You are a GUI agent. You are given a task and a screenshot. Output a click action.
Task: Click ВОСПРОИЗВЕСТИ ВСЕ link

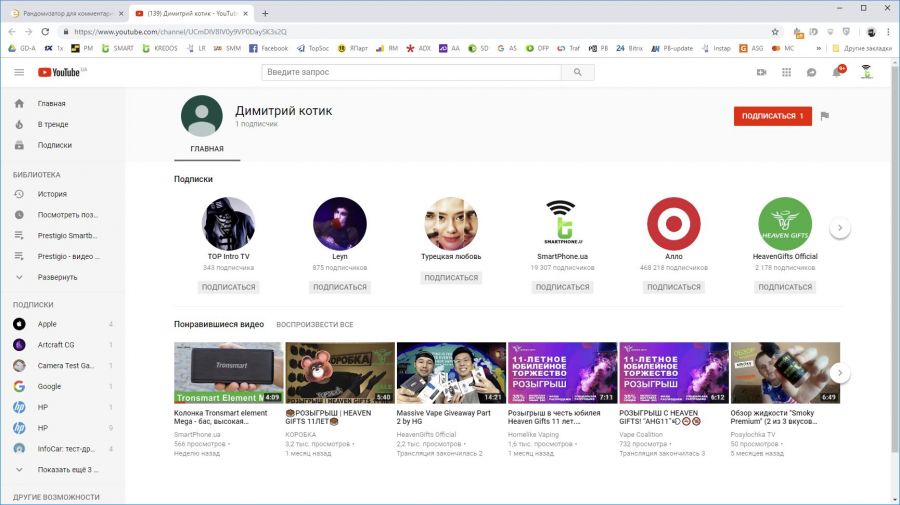[315, 325]
